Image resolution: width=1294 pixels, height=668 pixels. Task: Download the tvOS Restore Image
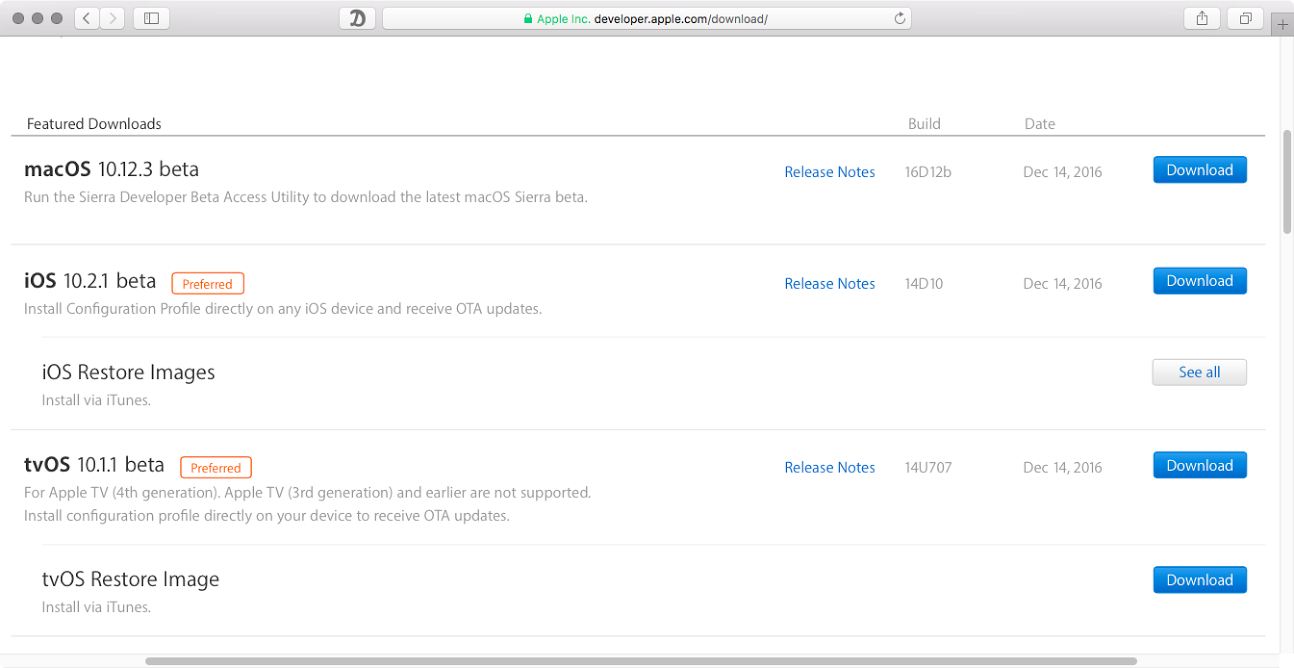1199,580
